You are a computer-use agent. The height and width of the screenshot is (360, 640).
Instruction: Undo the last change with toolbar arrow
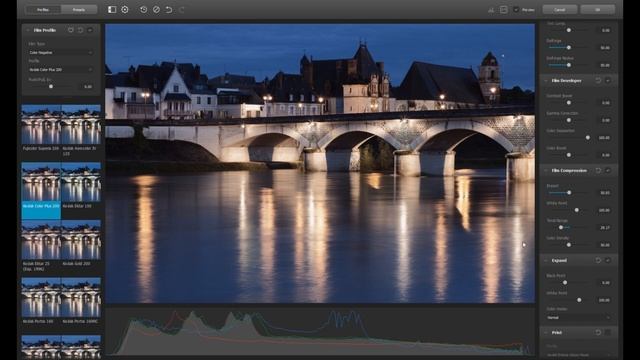point(169,9)
